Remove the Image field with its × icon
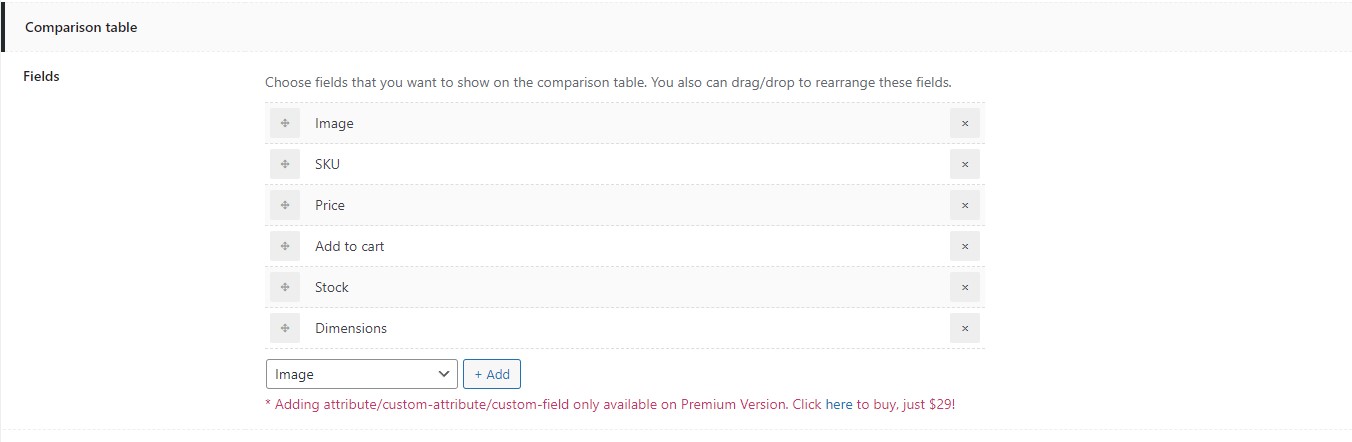The width and height of the screenshot is (1352, 442). [x=965, y=123]
